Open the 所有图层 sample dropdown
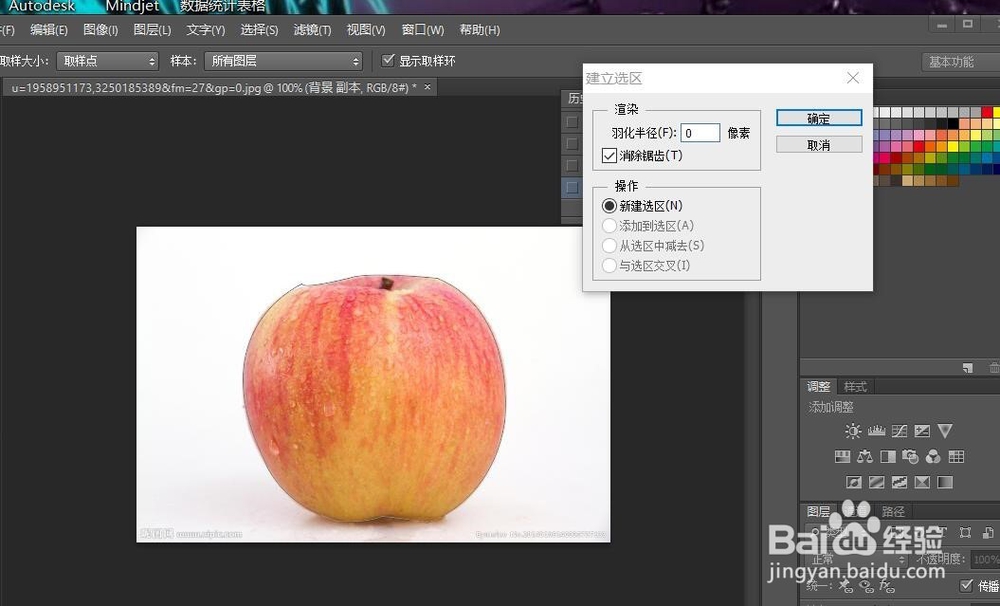Screen dimensions: 1000x606 coord(283,60)
